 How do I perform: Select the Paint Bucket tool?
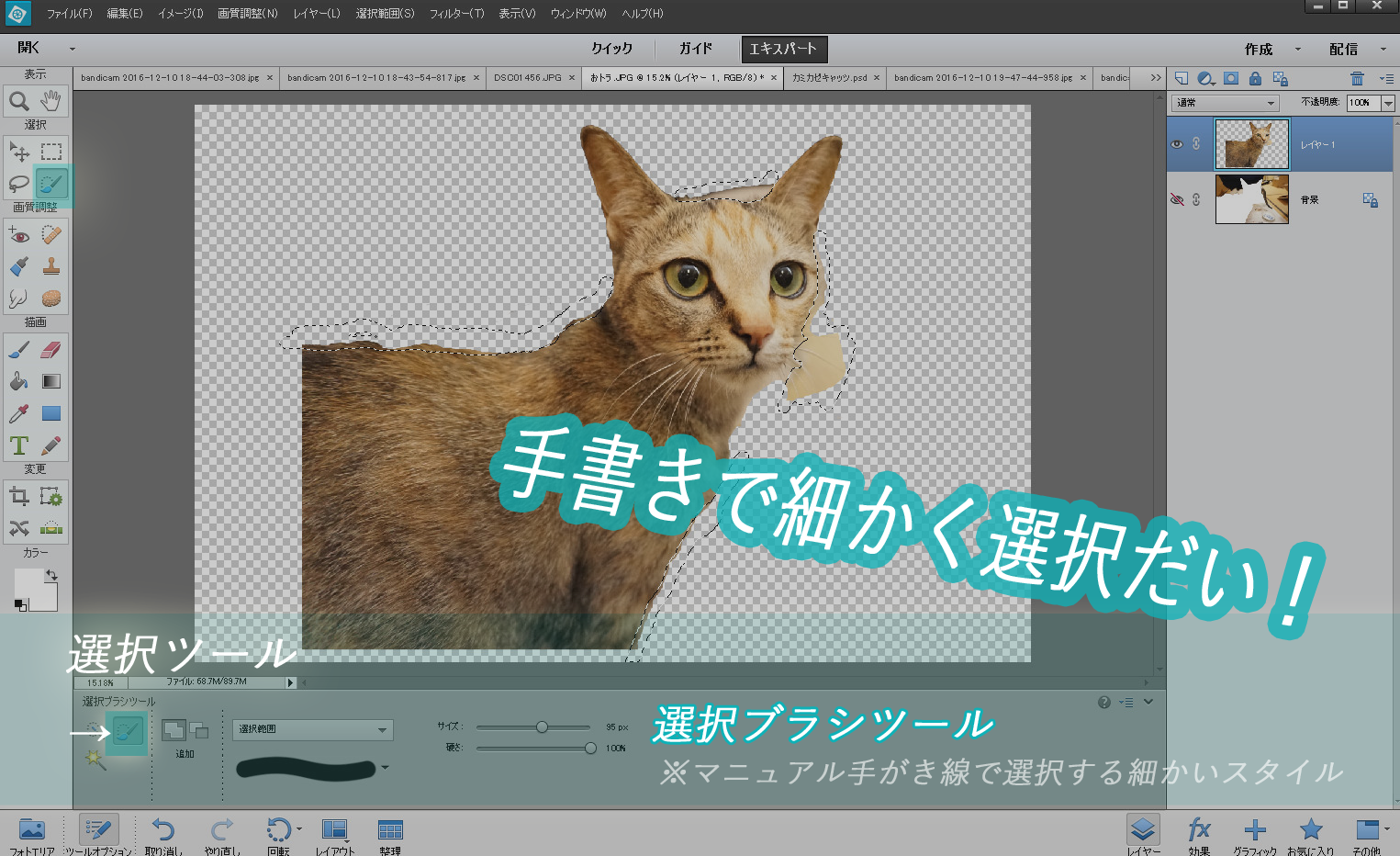[19, 381]
